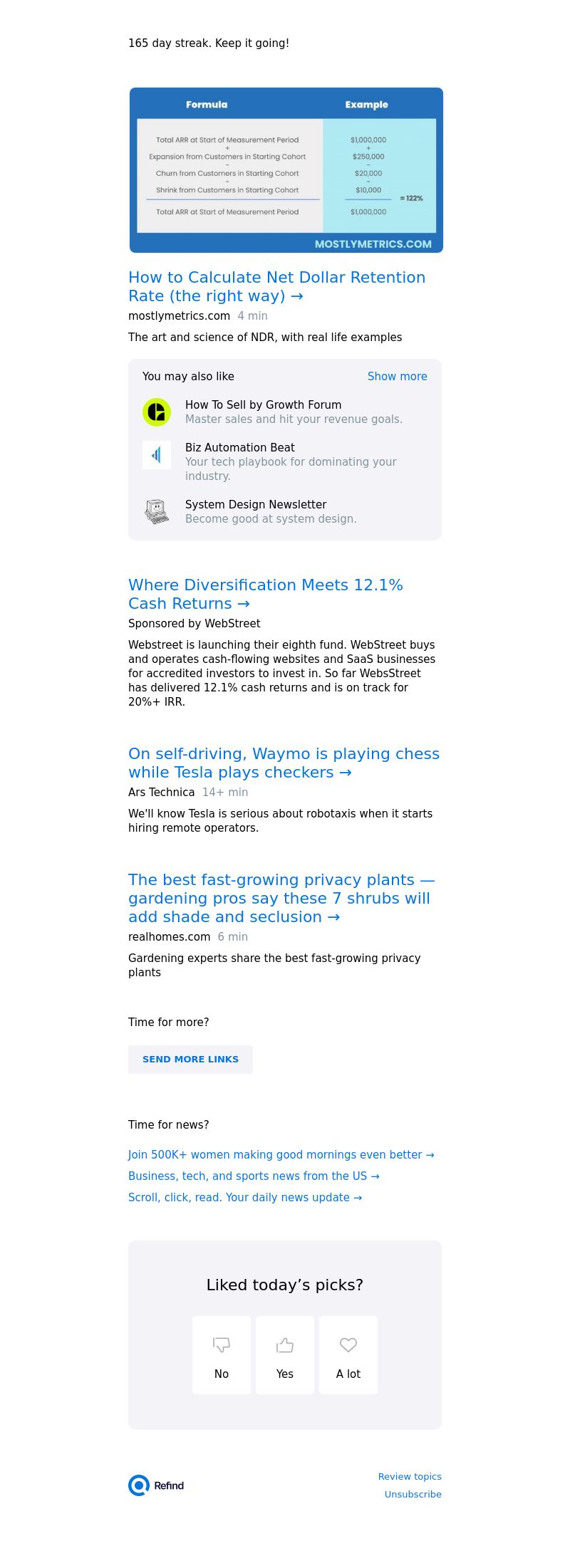570x1568 pixels.
Task: Open the WebStreet 12.1% Cash Returns link
Action: pyautogui.click(x=265, y=594)
